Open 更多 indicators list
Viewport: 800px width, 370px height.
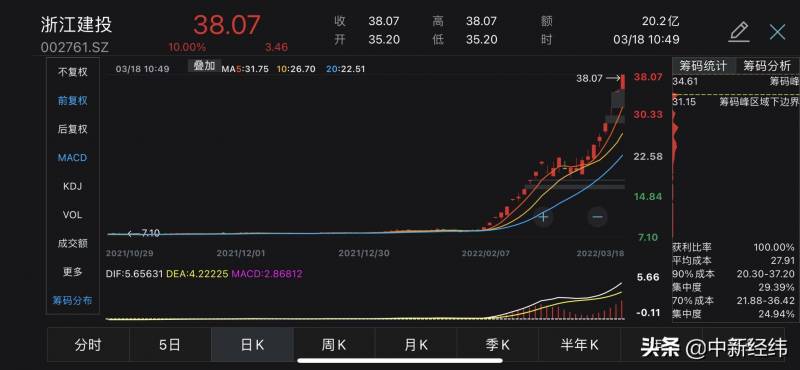click(72, 272)
